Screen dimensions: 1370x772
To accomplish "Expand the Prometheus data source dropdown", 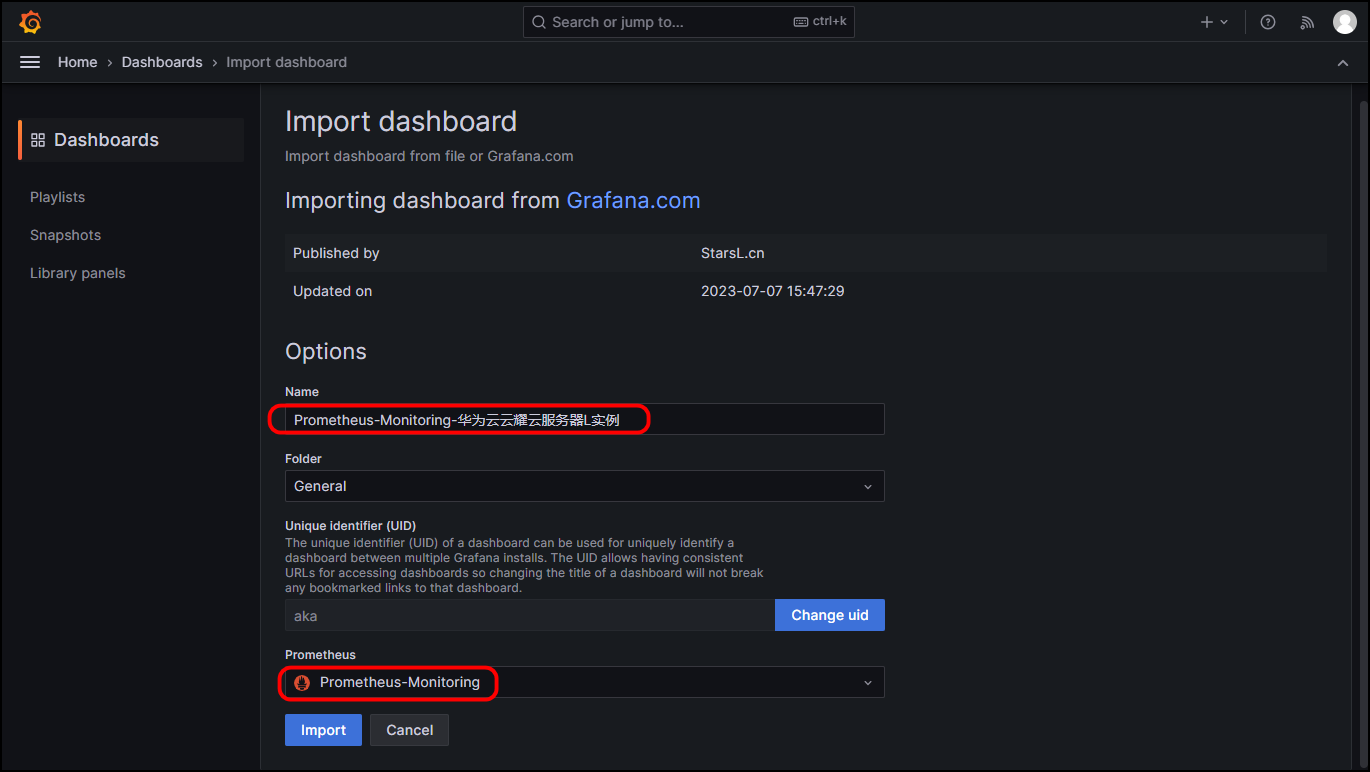I will point(585,682).
